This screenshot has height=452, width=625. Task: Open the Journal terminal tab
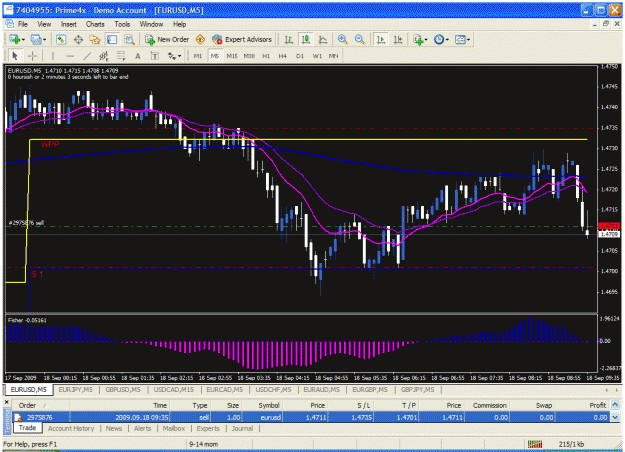242,428
